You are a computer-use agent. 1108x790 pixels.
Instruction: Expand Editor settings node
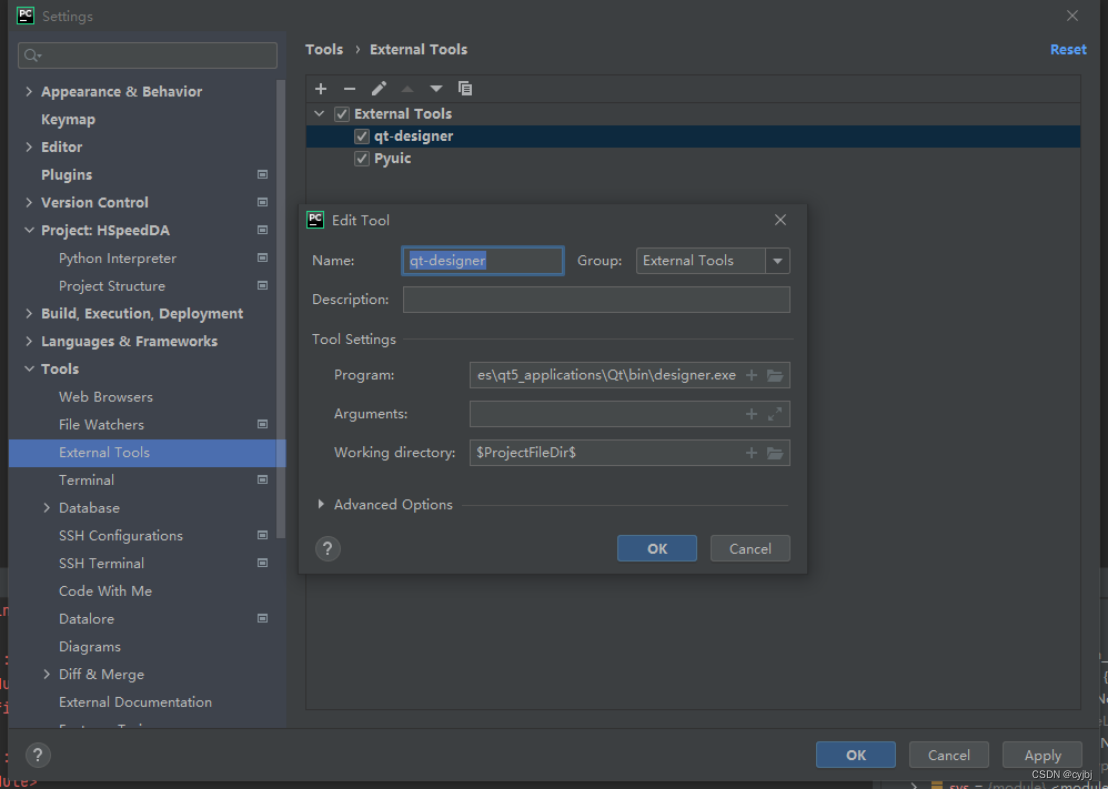(x=29, y=147)
